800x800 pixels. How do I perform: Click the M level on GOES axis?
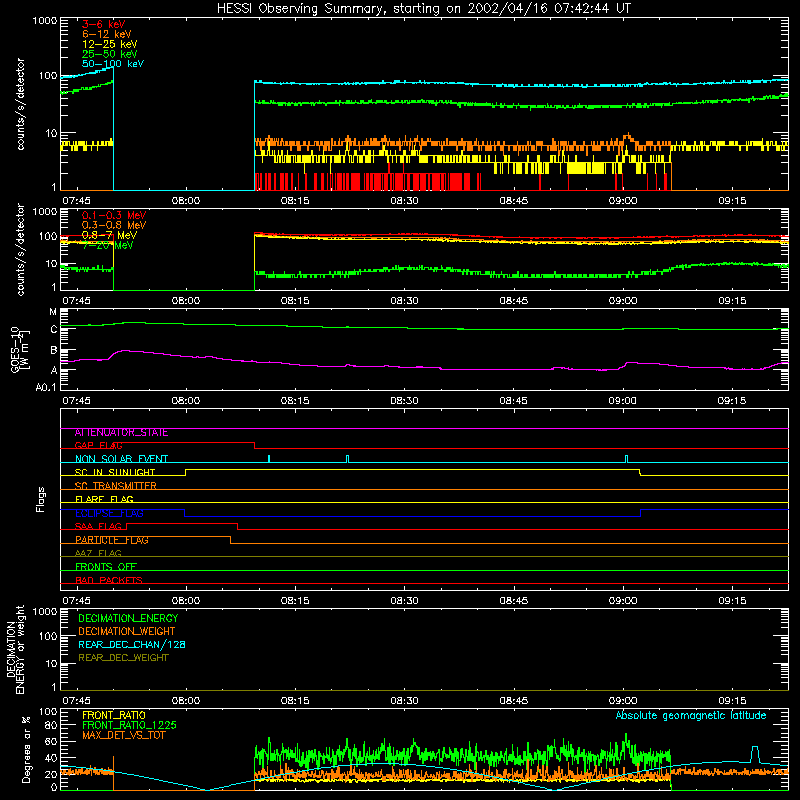click(53, 312)
